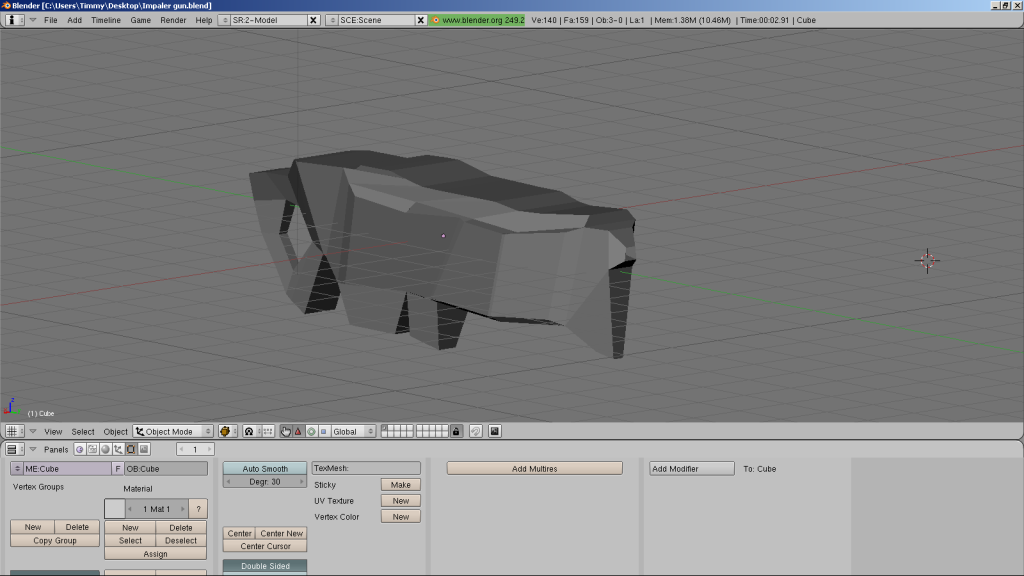Click the render this window icon
The height and width of the screenshot is (576, 1024).
[494, 431]
